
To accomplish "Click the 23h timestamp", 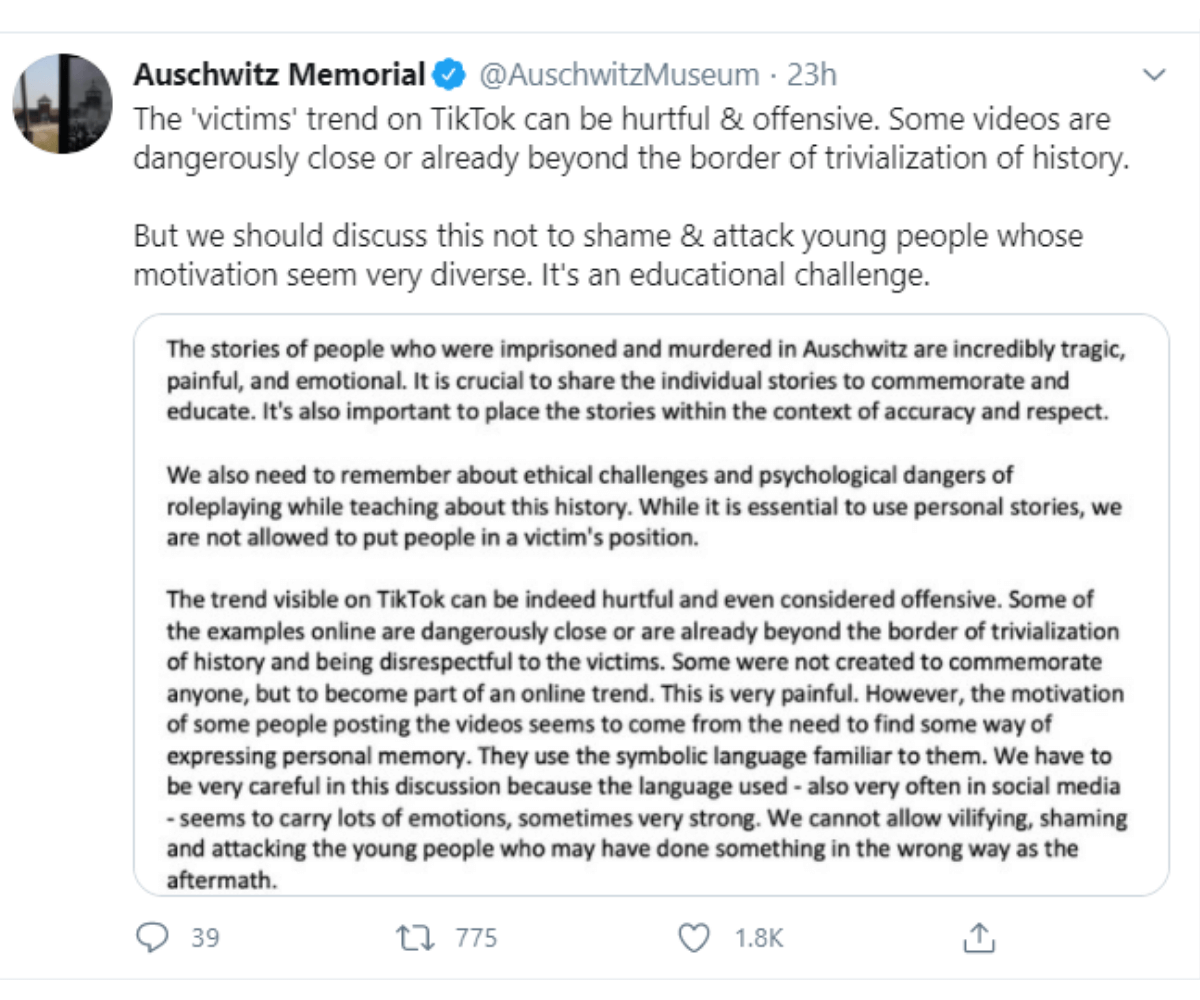I will click(811, 74).
